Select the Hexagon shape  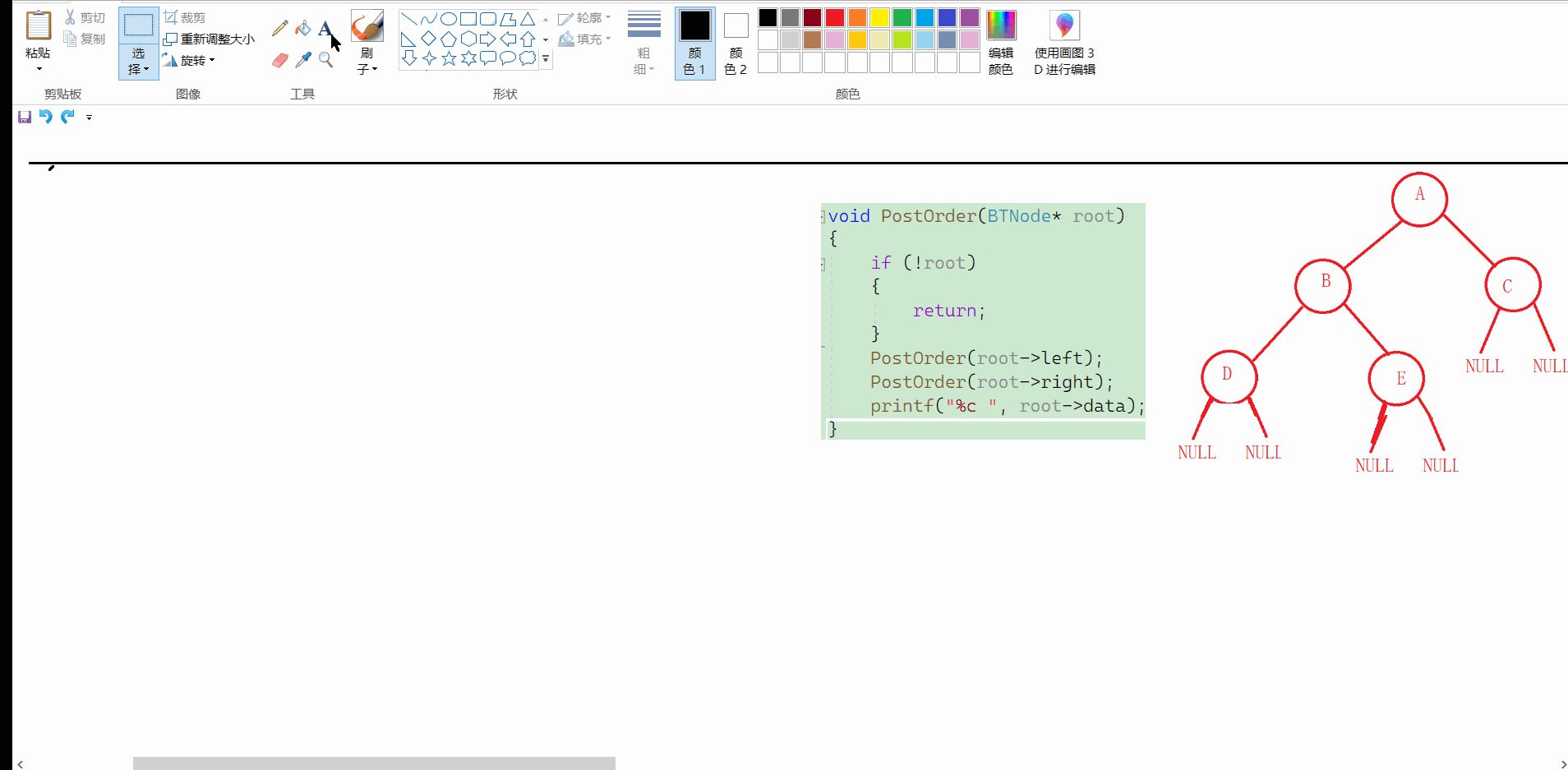click(468, 39)
